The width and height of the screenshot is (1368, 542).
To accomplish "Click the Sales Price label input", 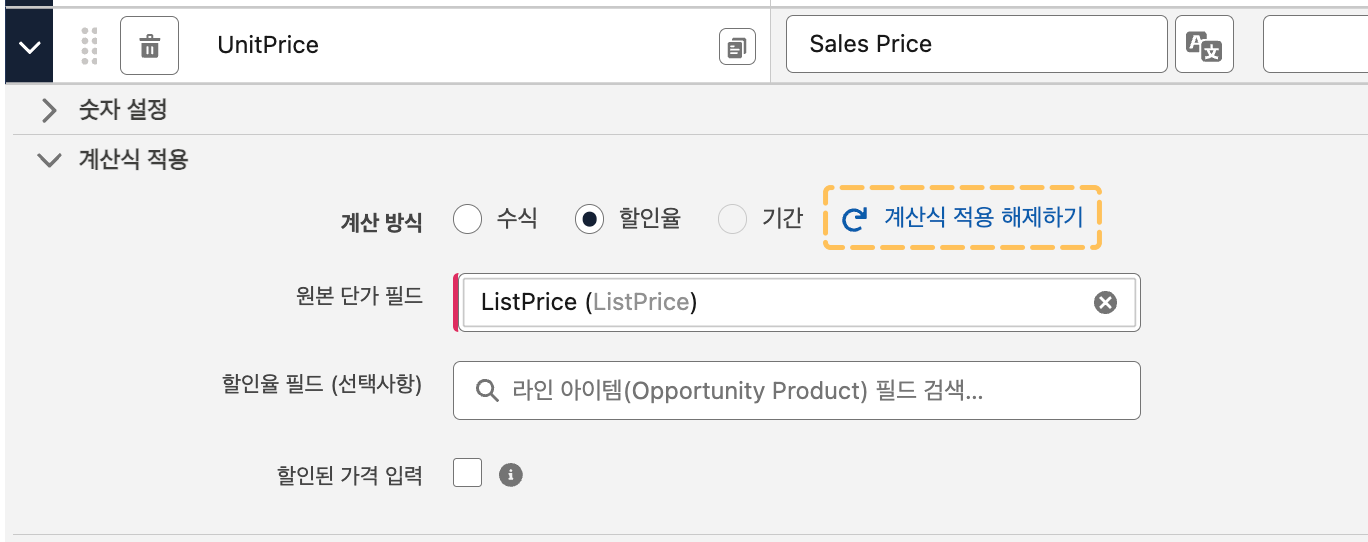I will point(976,44).
